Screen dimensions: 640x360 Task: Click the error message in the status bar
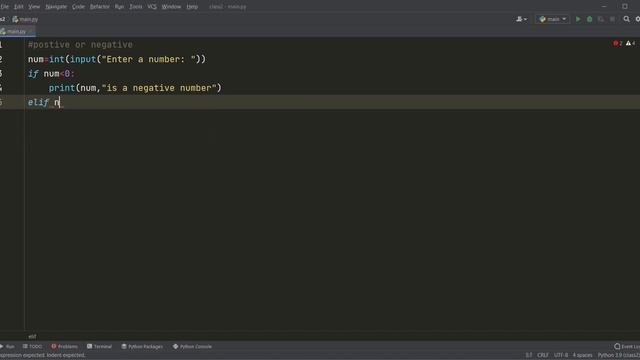point(43,355)
